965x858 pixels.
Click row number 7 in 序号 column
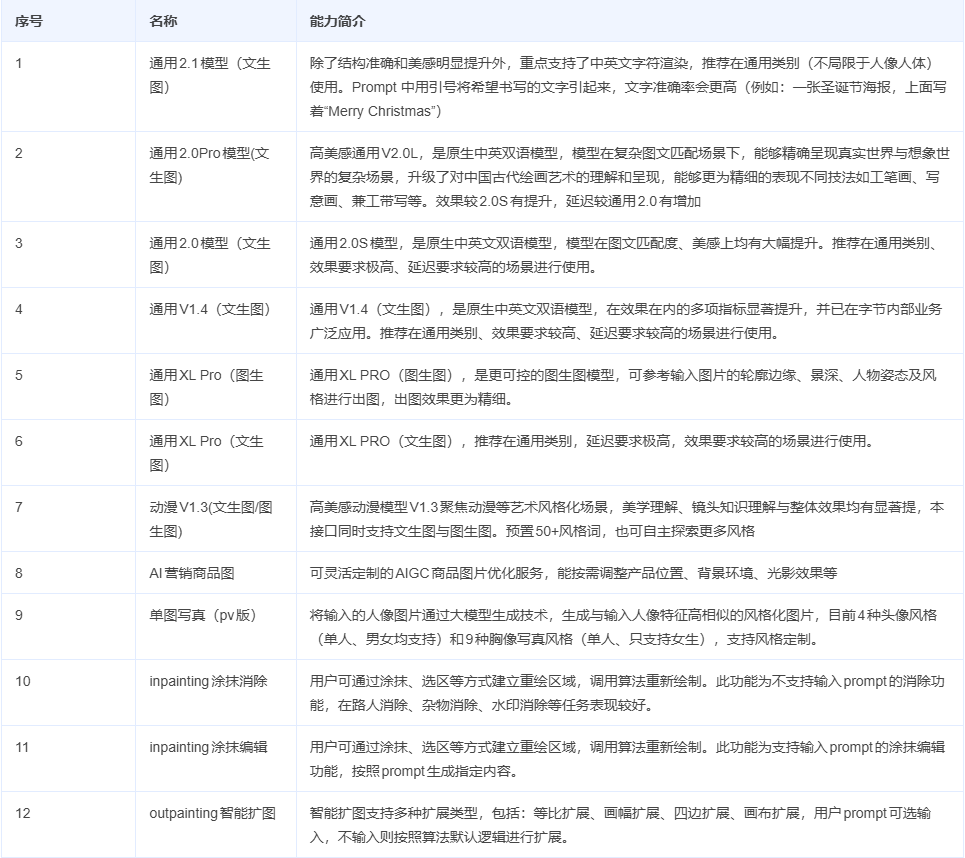click(18, 507)
